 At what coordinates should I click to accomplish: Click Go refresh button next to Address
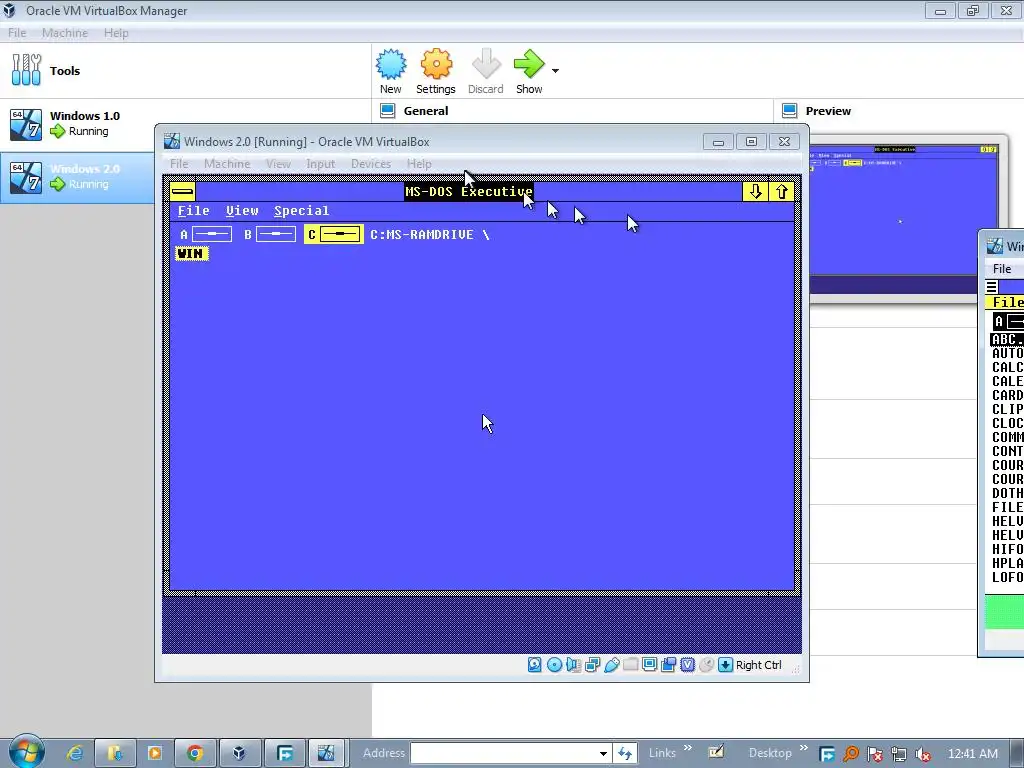(625, 753)
